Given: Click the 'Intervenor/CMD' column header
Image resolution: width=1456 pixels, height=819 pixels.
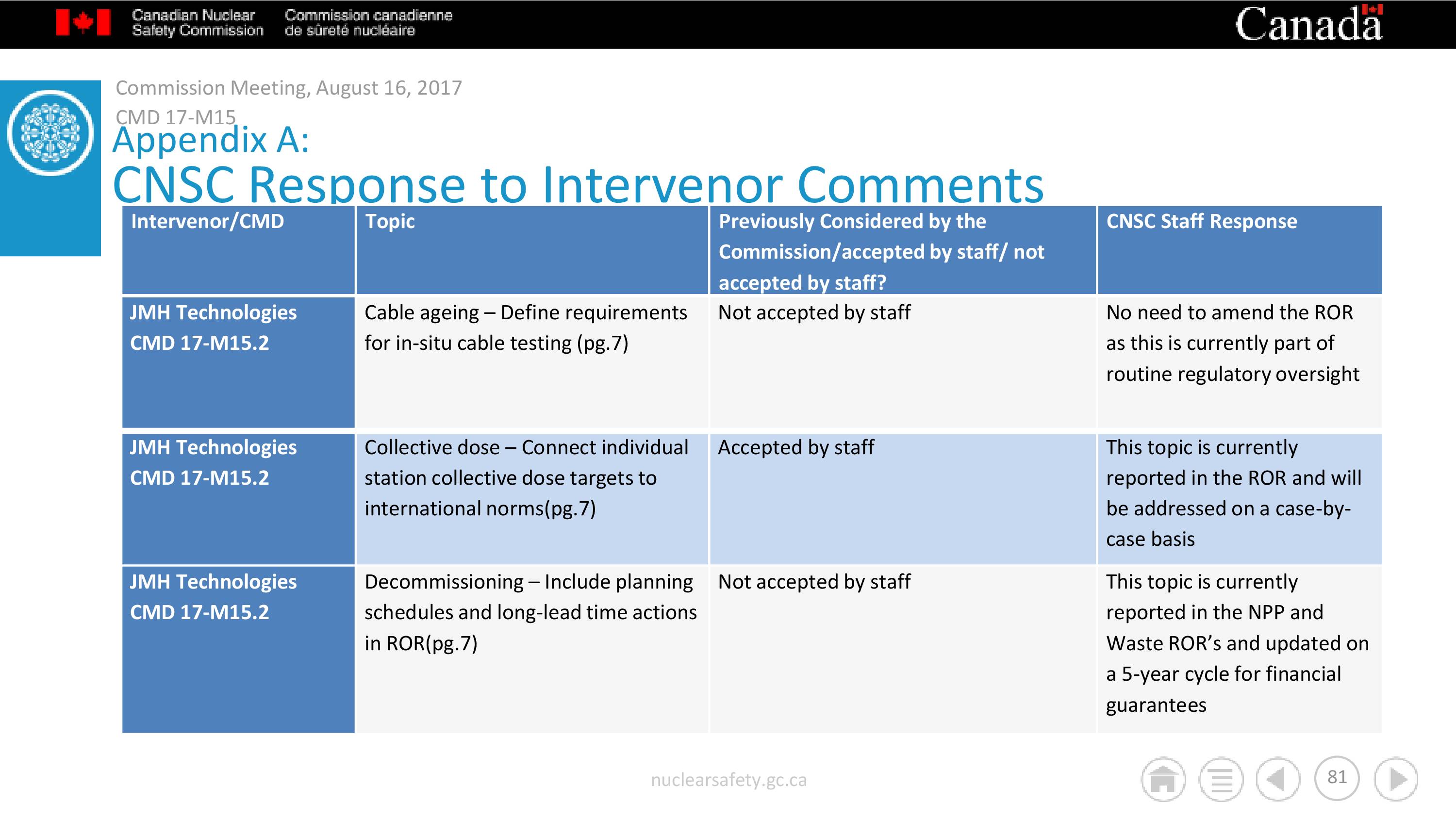Looking at the screenshot, I should click(238, 250).
